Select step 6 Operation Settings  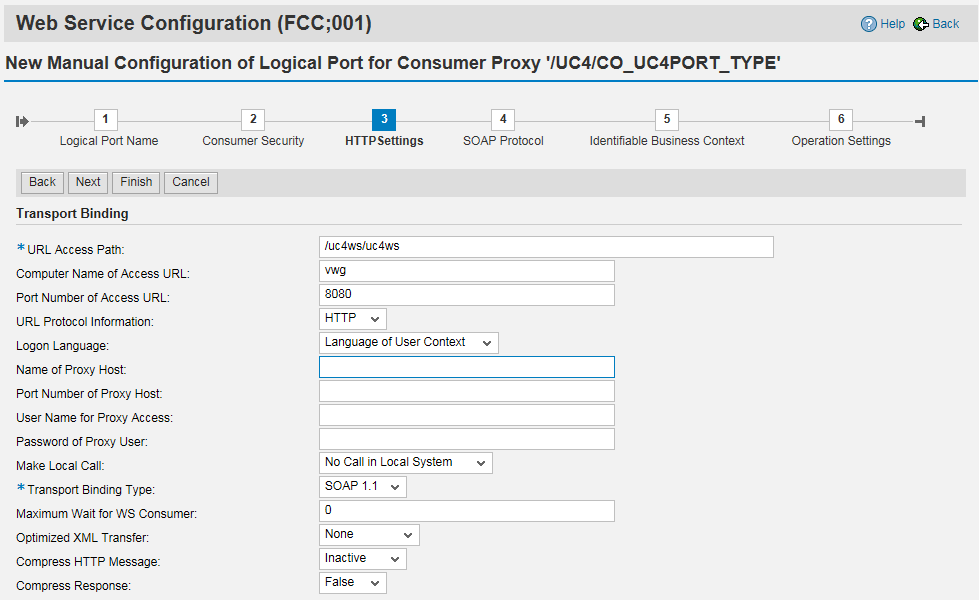coord(841,120)
